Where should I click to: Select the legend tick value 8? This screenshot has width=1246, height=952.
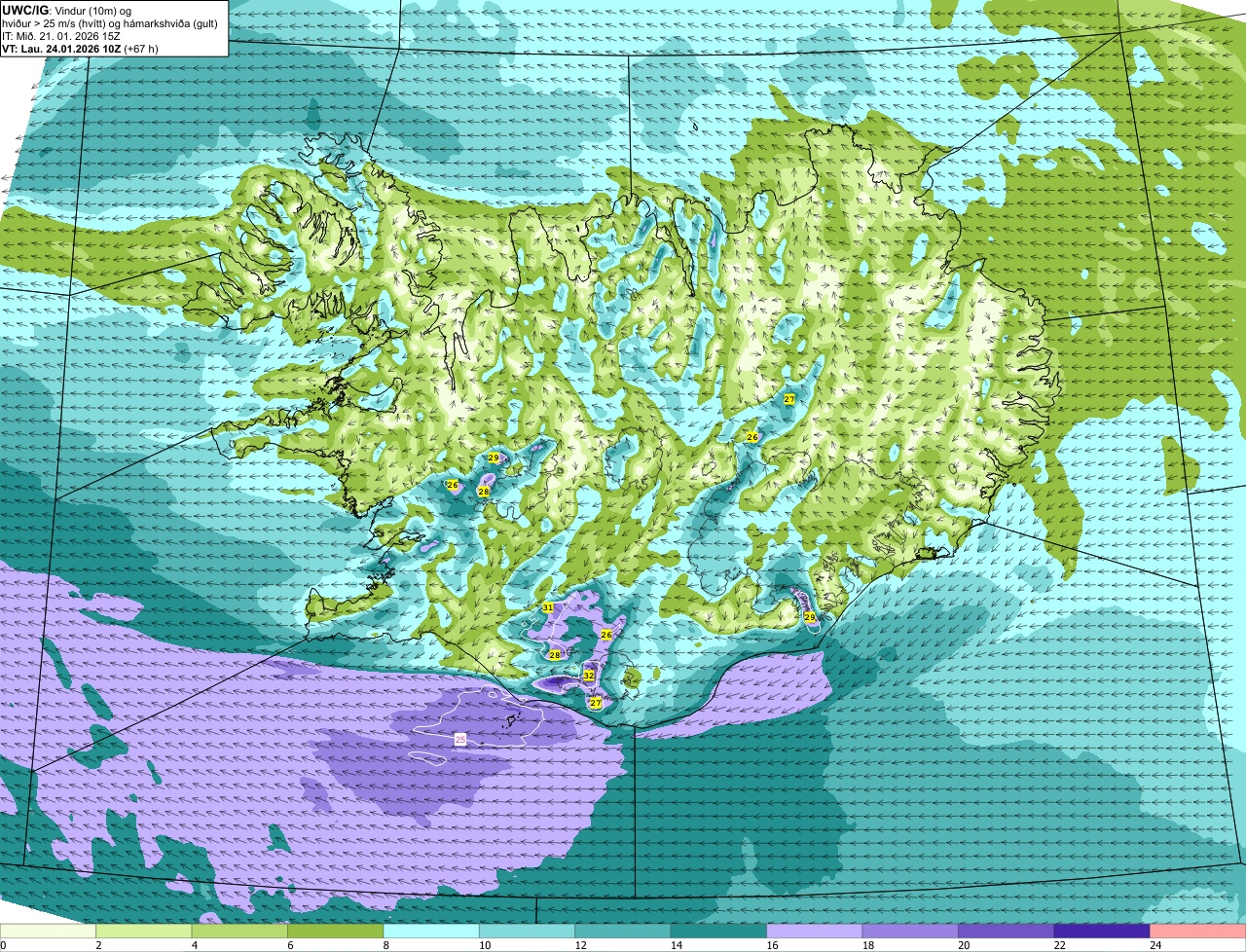pos(385,945)
